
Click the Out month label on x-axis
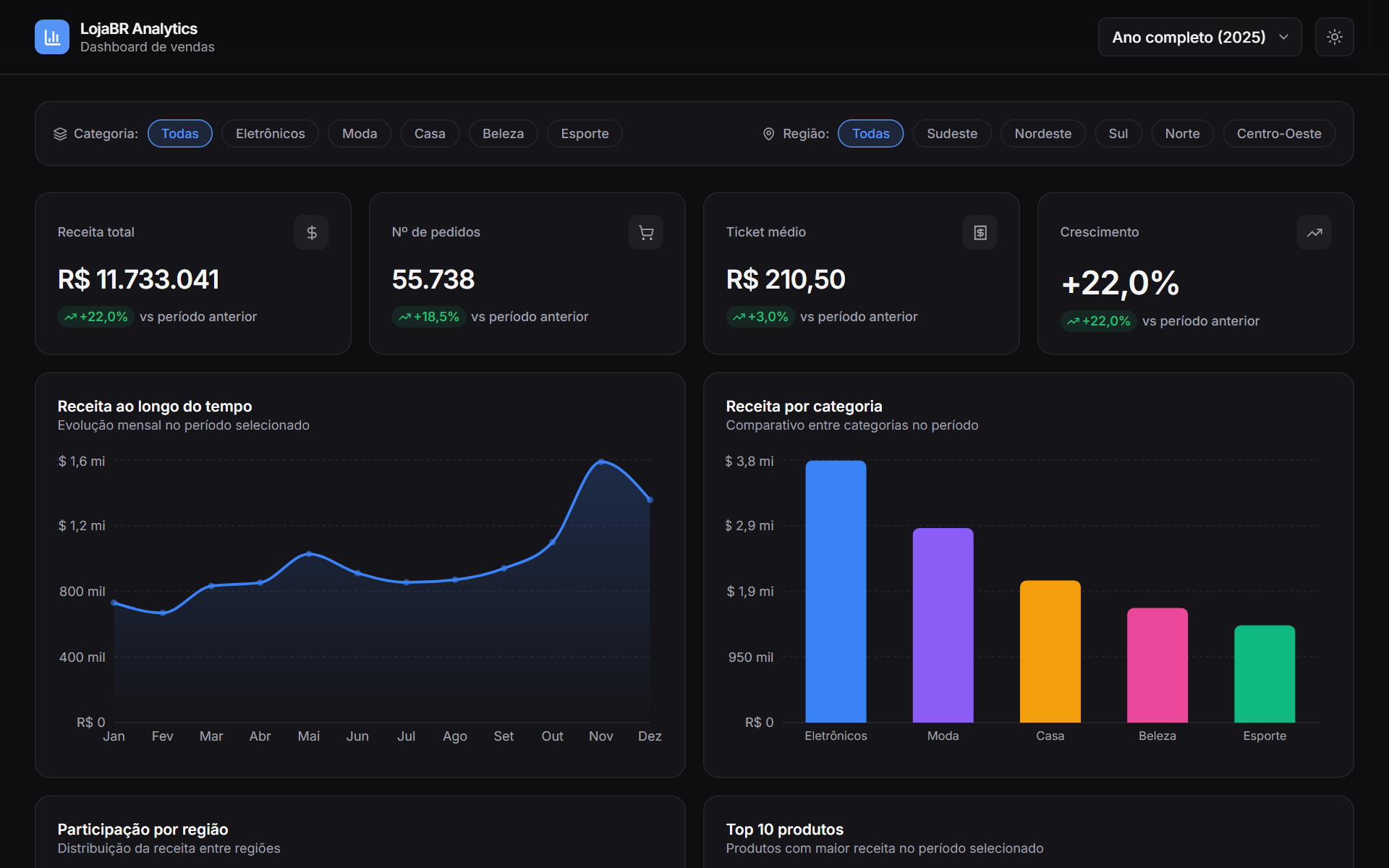pyautogui.click(x=552, y=736)
